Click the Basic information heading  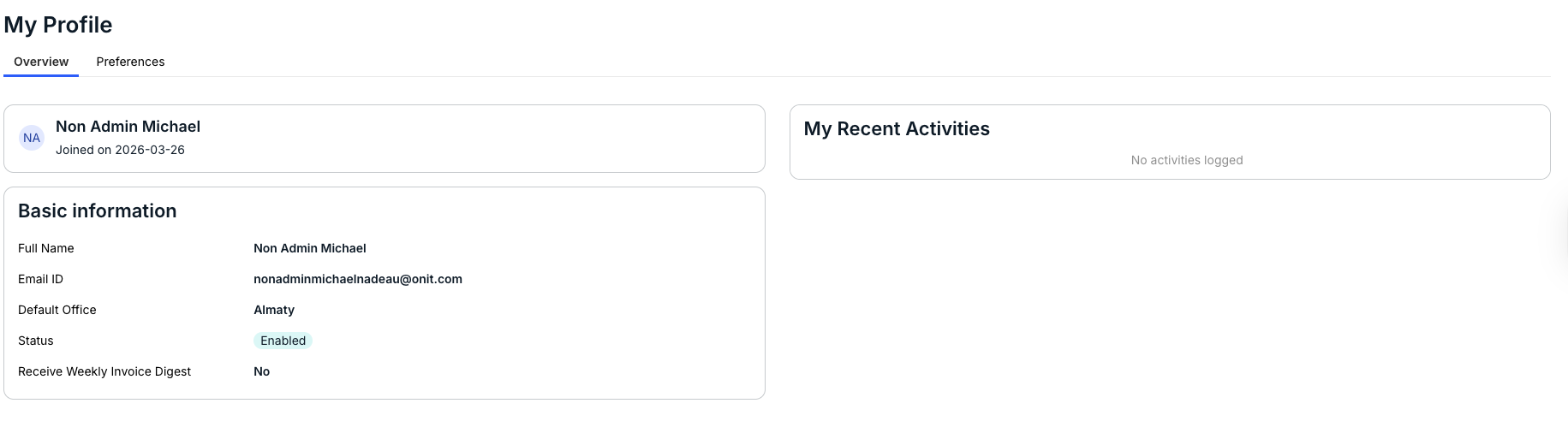[x=98, y=211]
